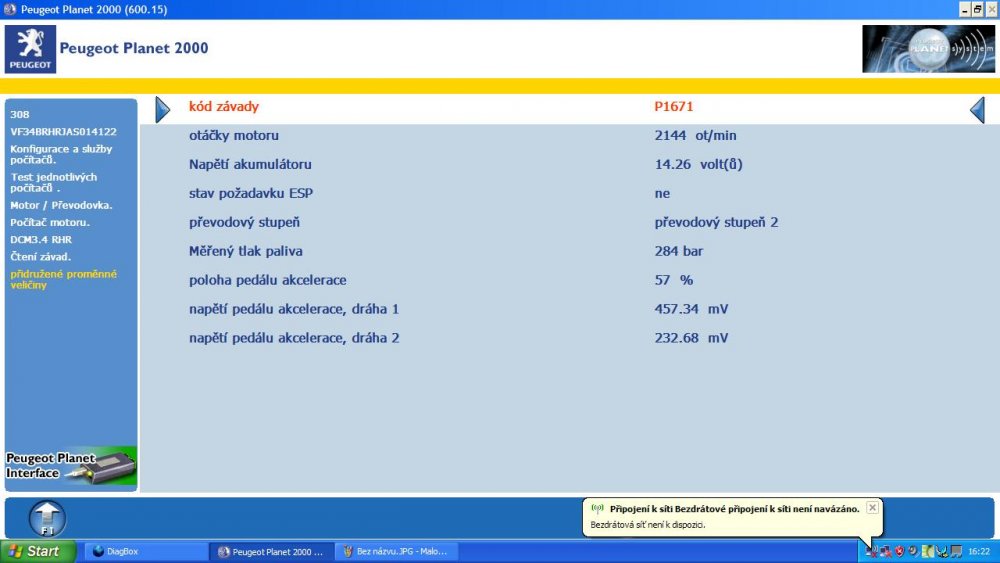Click value převodový stupeň 2

716,222
